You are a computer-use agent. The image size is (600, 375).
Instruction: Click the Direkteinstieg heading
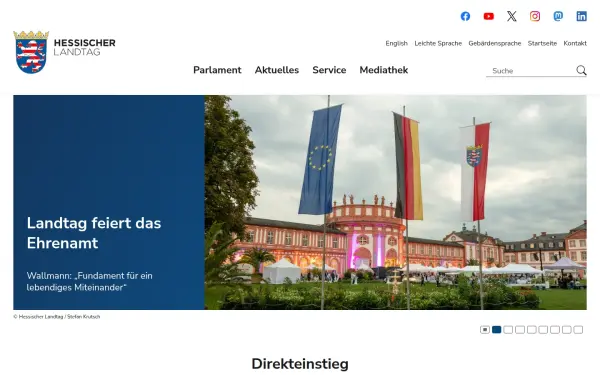(300, 364)
